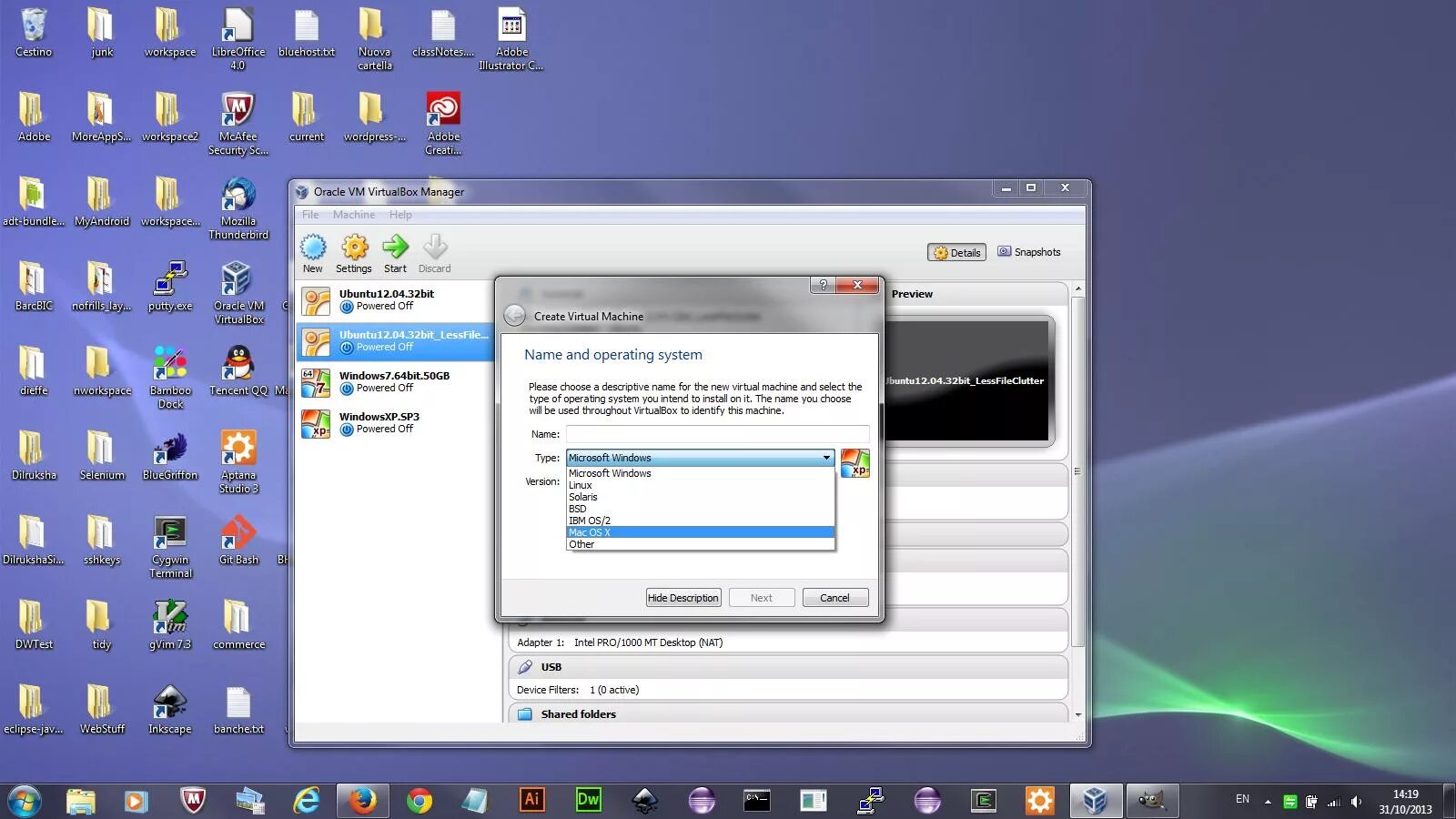Click the help question mark in dialog title
Viewport: 1456px width, 819px height.
pyautogui.click(x=823, y=285)
